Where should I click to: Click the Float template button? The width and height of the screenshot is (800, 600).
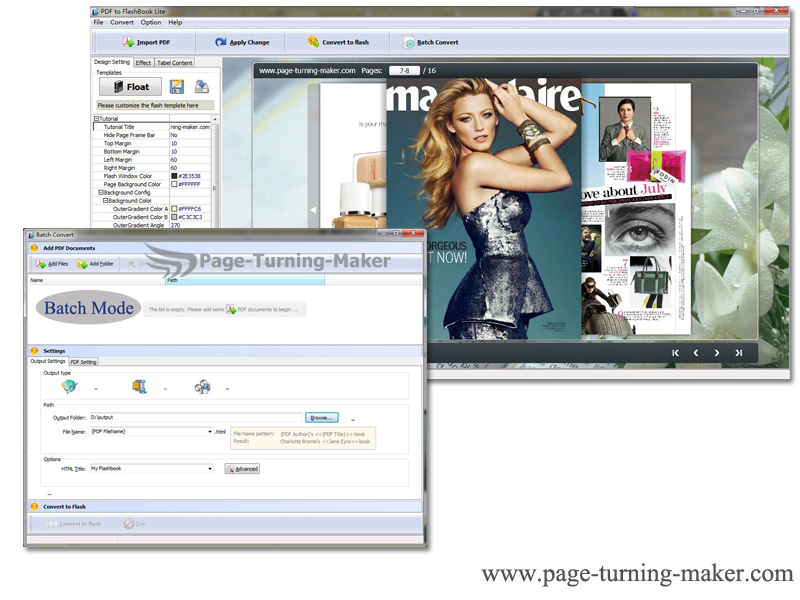point(131,87)
